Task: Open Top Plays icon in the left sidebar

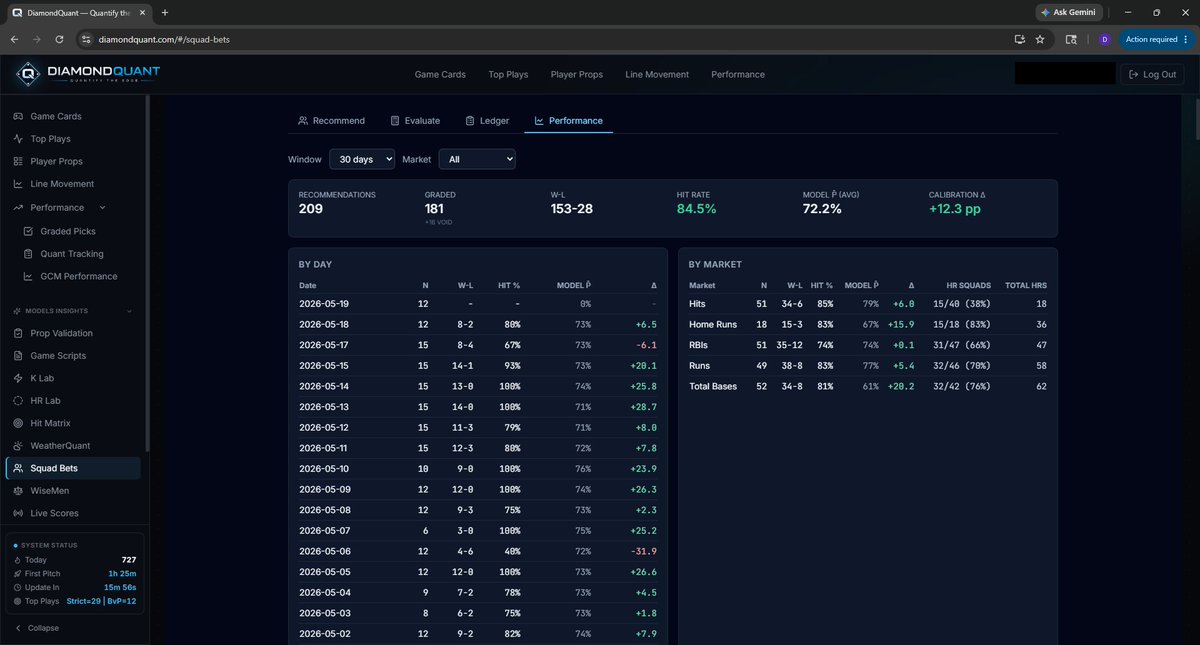Action: pyautogui.click(x=18, y=139)
